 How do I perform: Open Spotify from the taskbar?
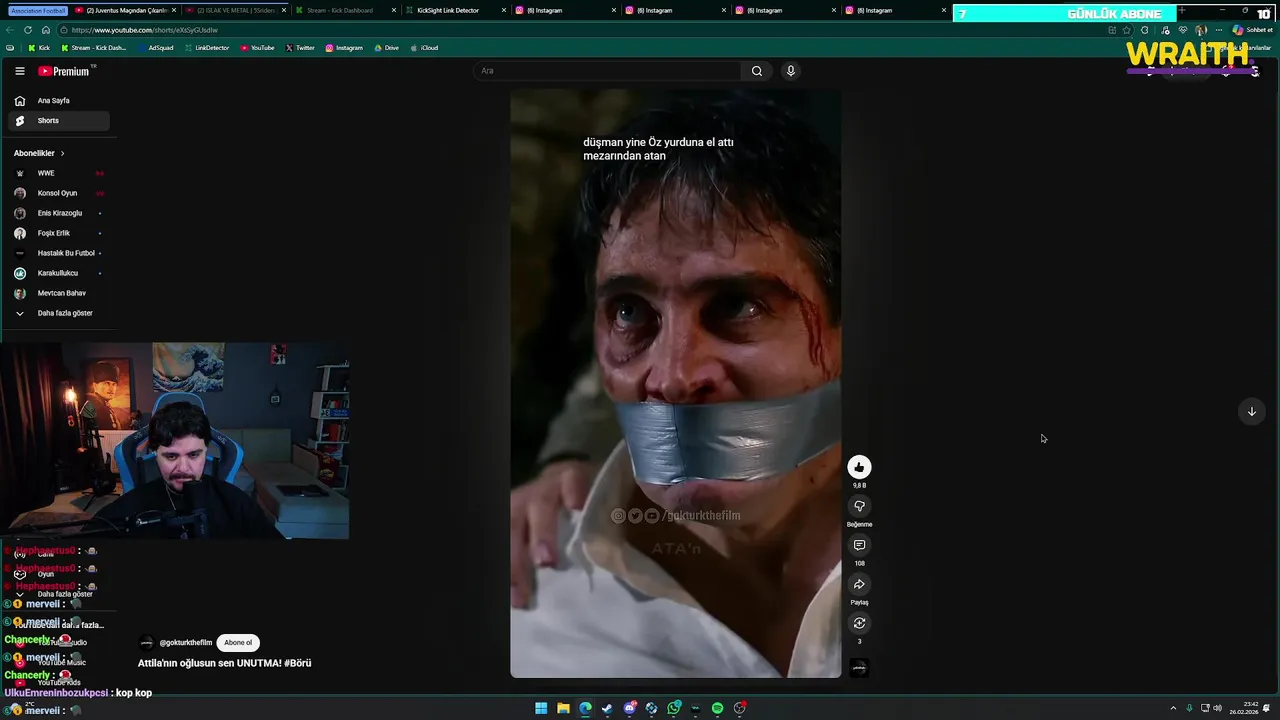coord(718,708)
